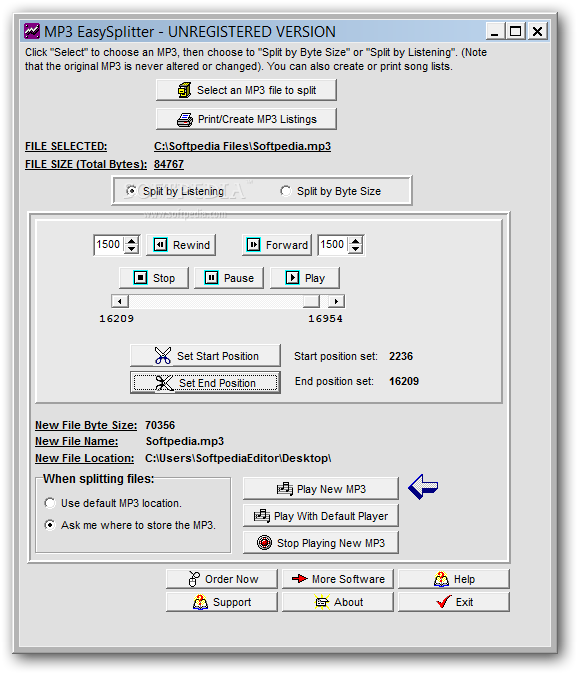Click the Rewind button
Screen dimensions: 578x674
181,245
